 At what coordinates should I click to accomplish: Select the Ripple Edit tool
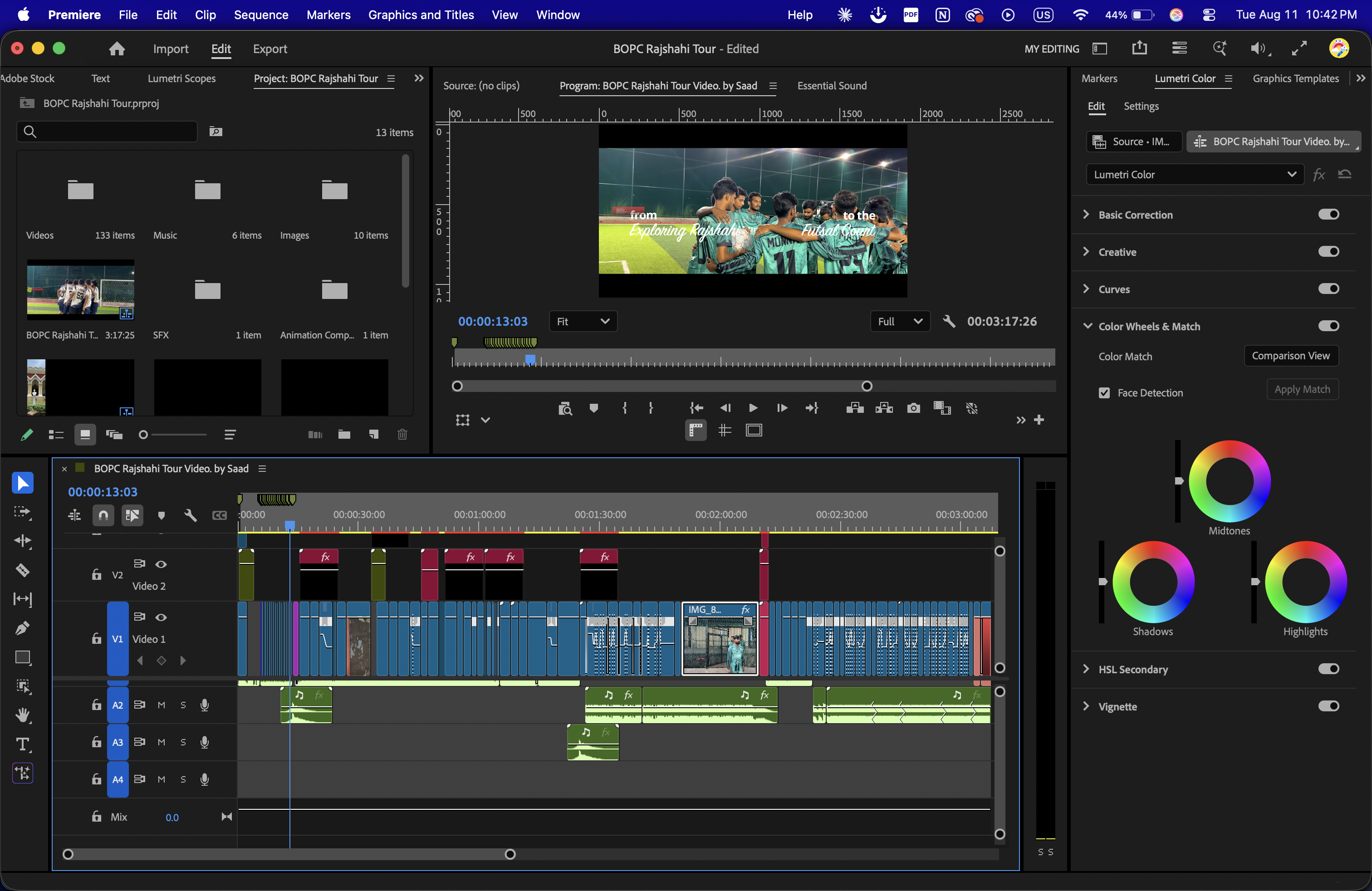(x=23, y=541)
